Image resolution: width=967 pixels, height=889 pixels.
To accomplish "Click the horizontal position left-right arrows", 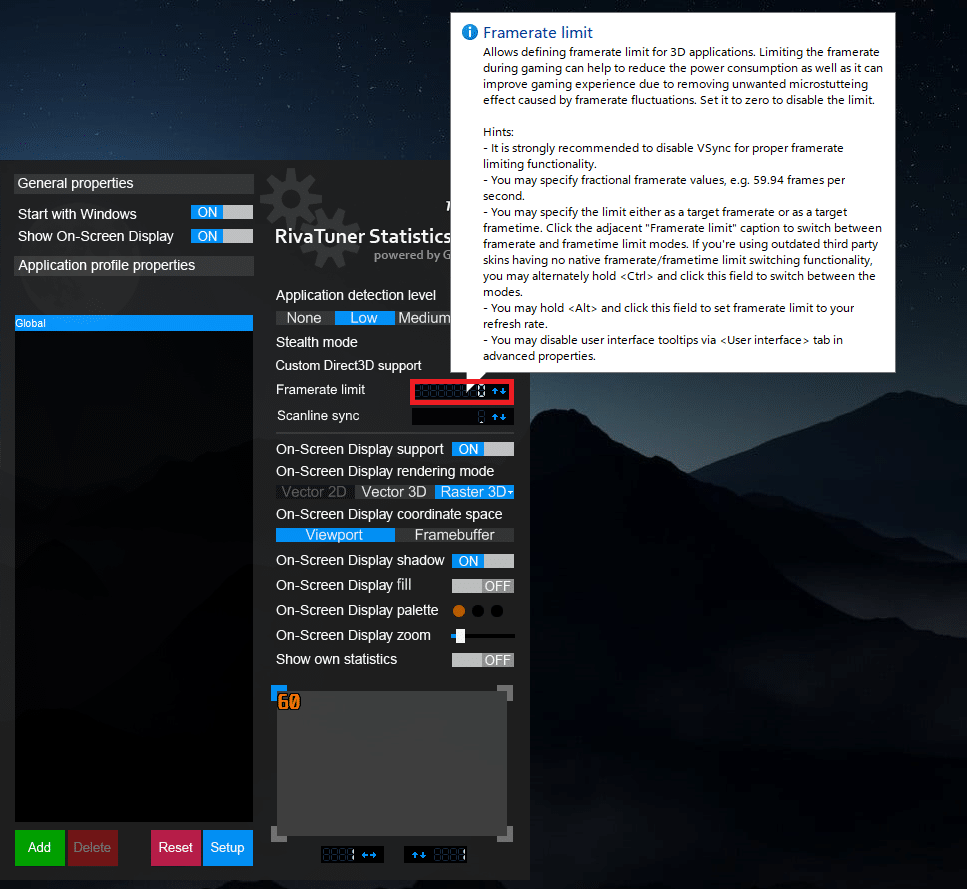I will [369, 854].
